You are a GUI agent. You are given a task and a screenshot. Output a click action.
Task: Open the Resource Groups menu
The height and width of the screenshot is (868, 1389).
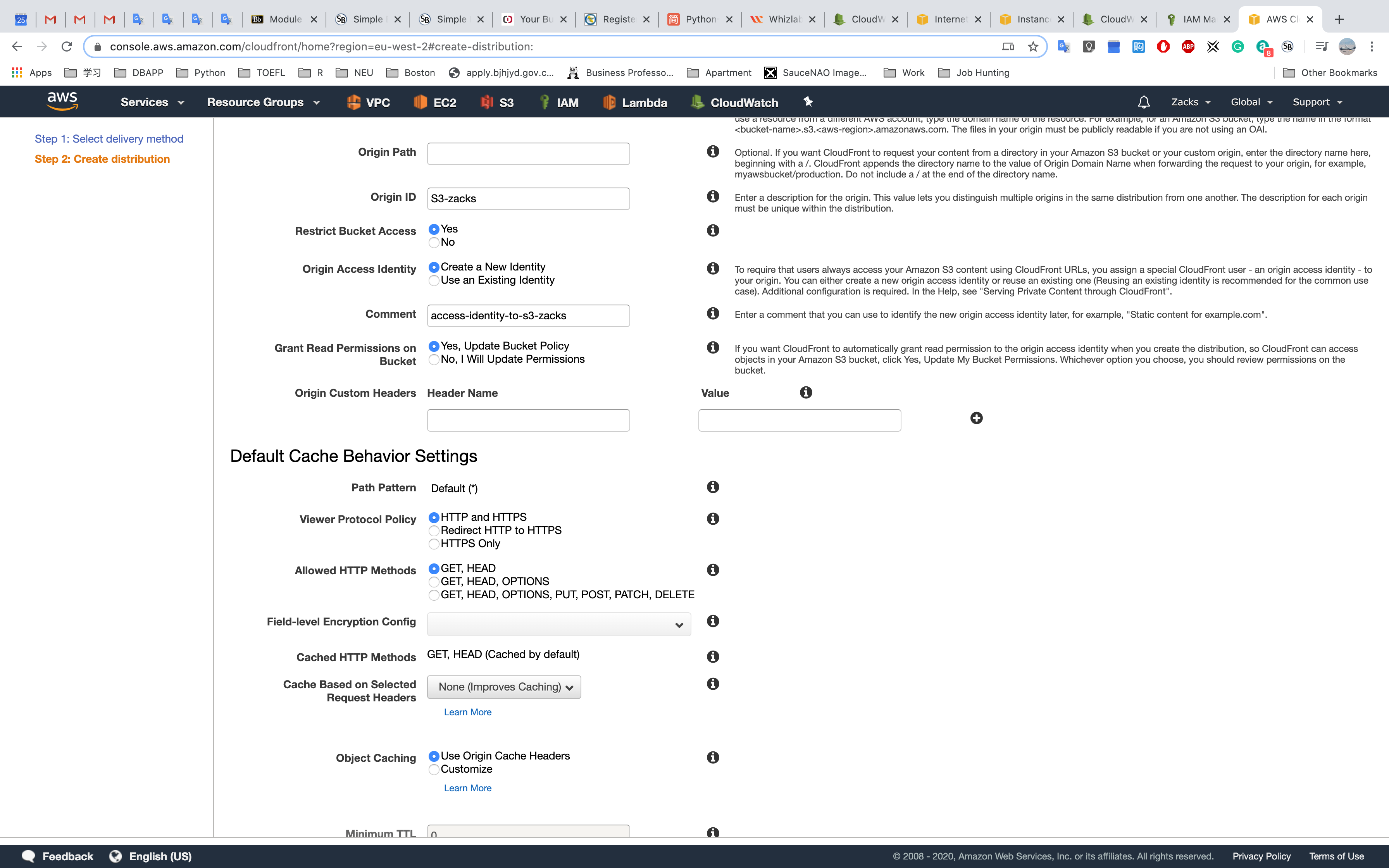click(x=263, y=102)
